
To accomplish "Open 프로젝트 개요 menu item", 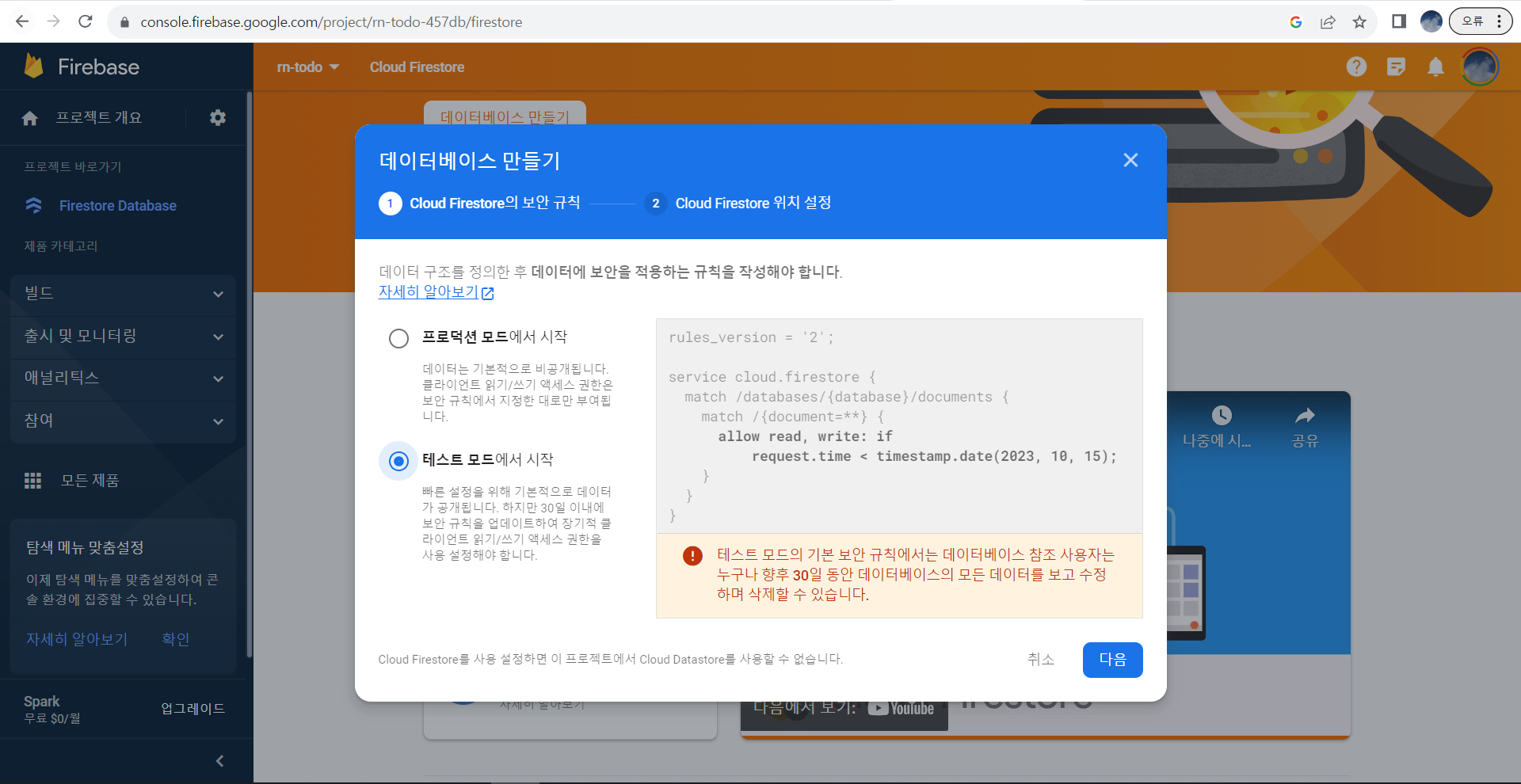I will (98, 117).
